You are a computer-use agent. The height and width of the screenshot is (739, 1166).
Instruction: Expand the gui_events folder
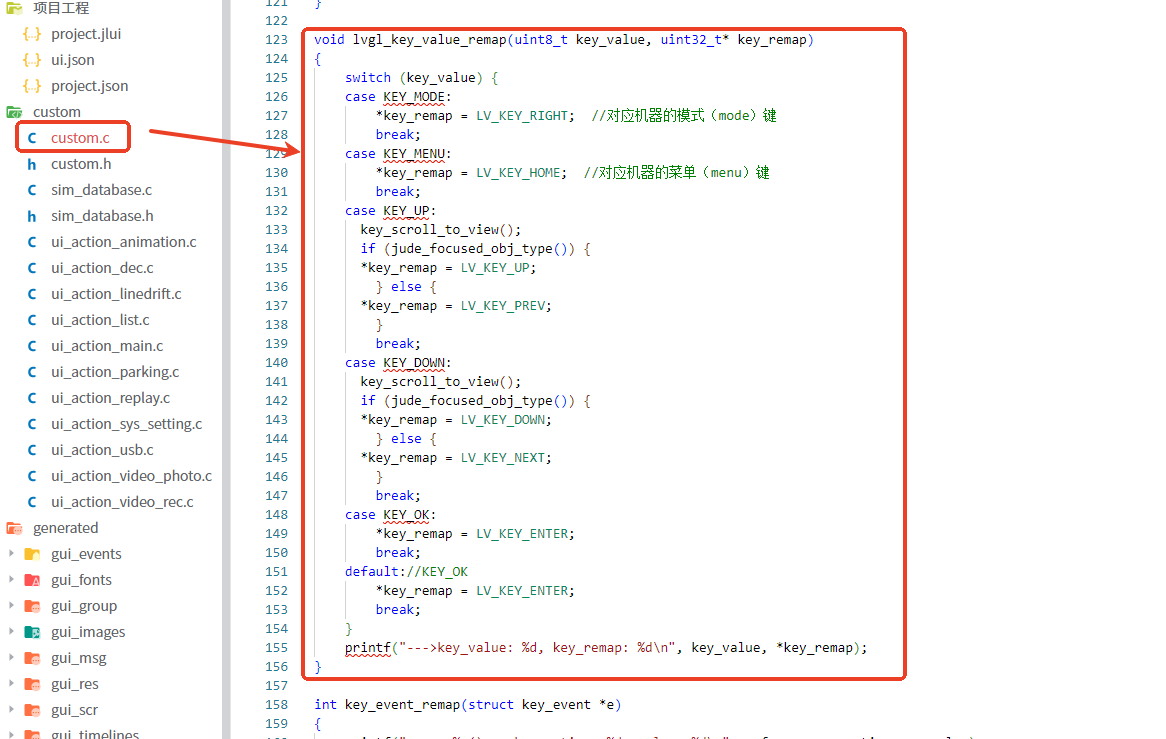tap(11, 553)
